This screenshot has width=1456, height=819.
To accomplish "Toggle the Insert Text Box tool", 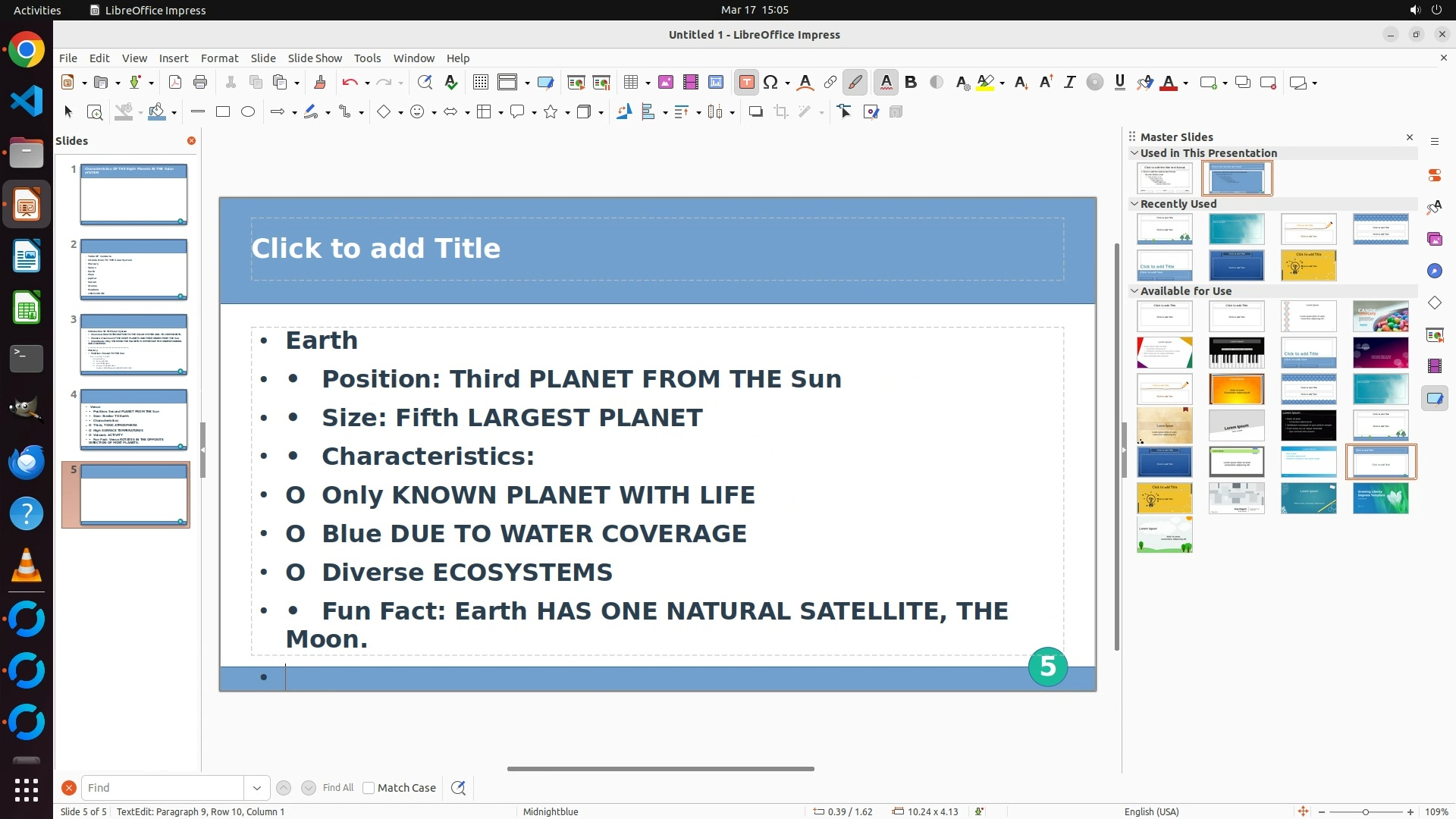I will tap(746, 83).
